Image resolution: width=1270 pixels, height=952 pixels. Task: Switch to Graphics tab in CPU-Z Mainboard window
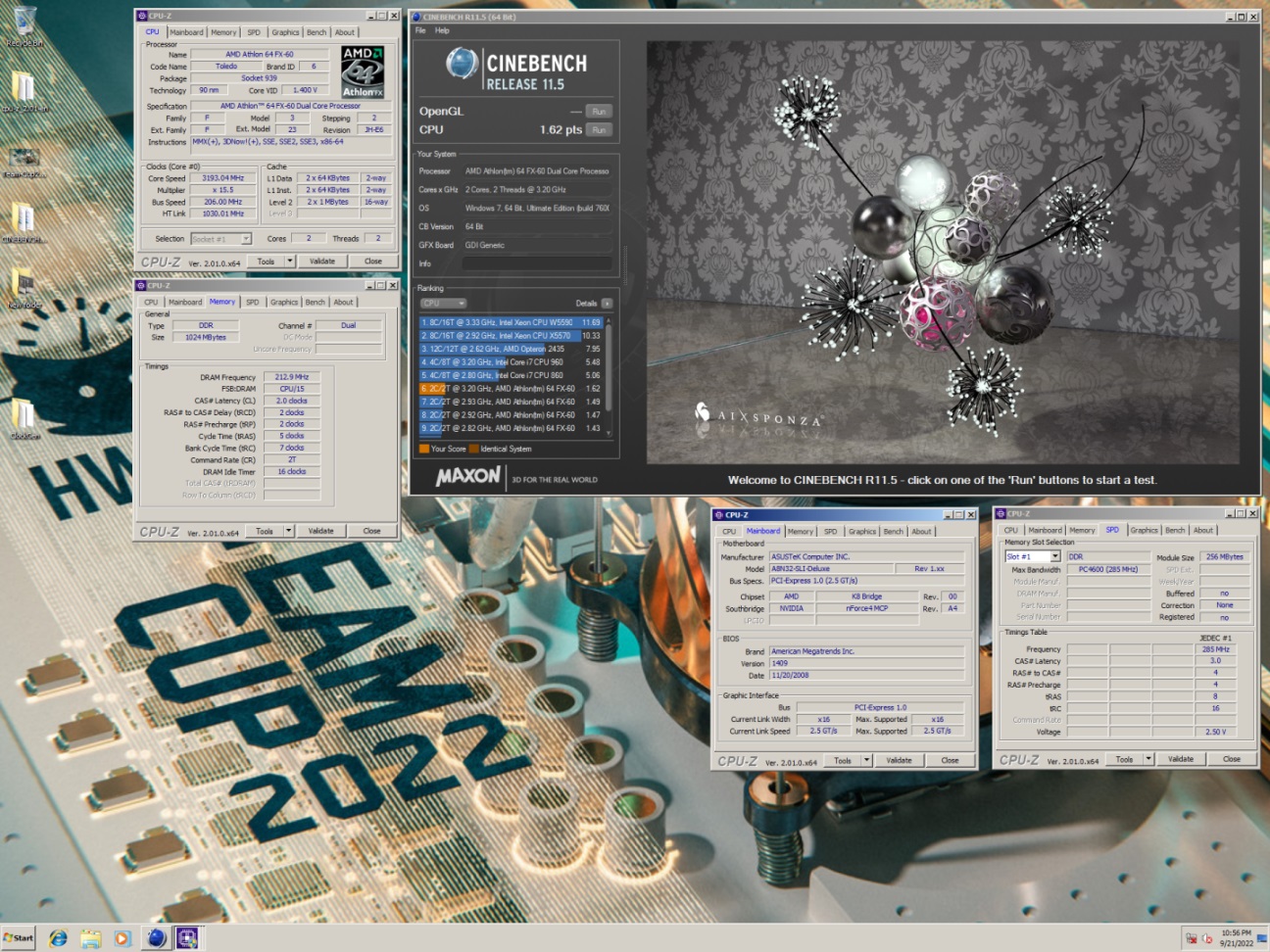tap(862, 532)
